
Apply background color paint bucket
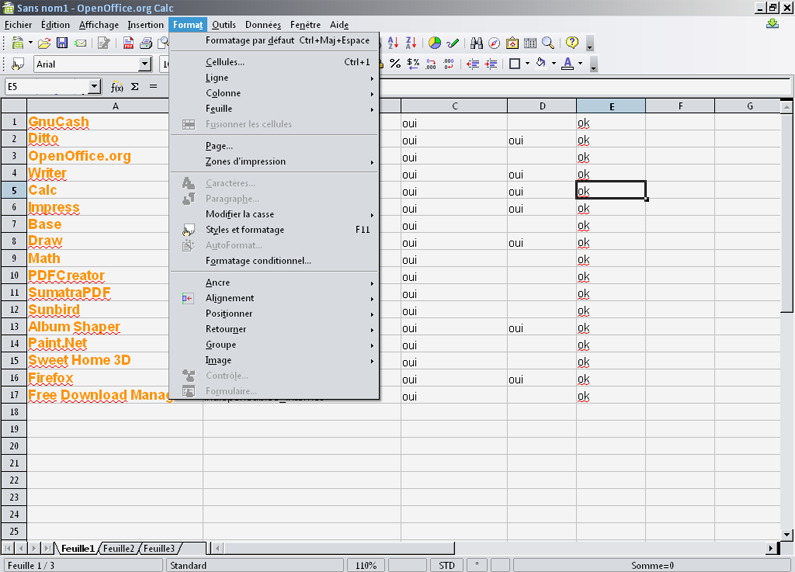(x=541, y=63)
